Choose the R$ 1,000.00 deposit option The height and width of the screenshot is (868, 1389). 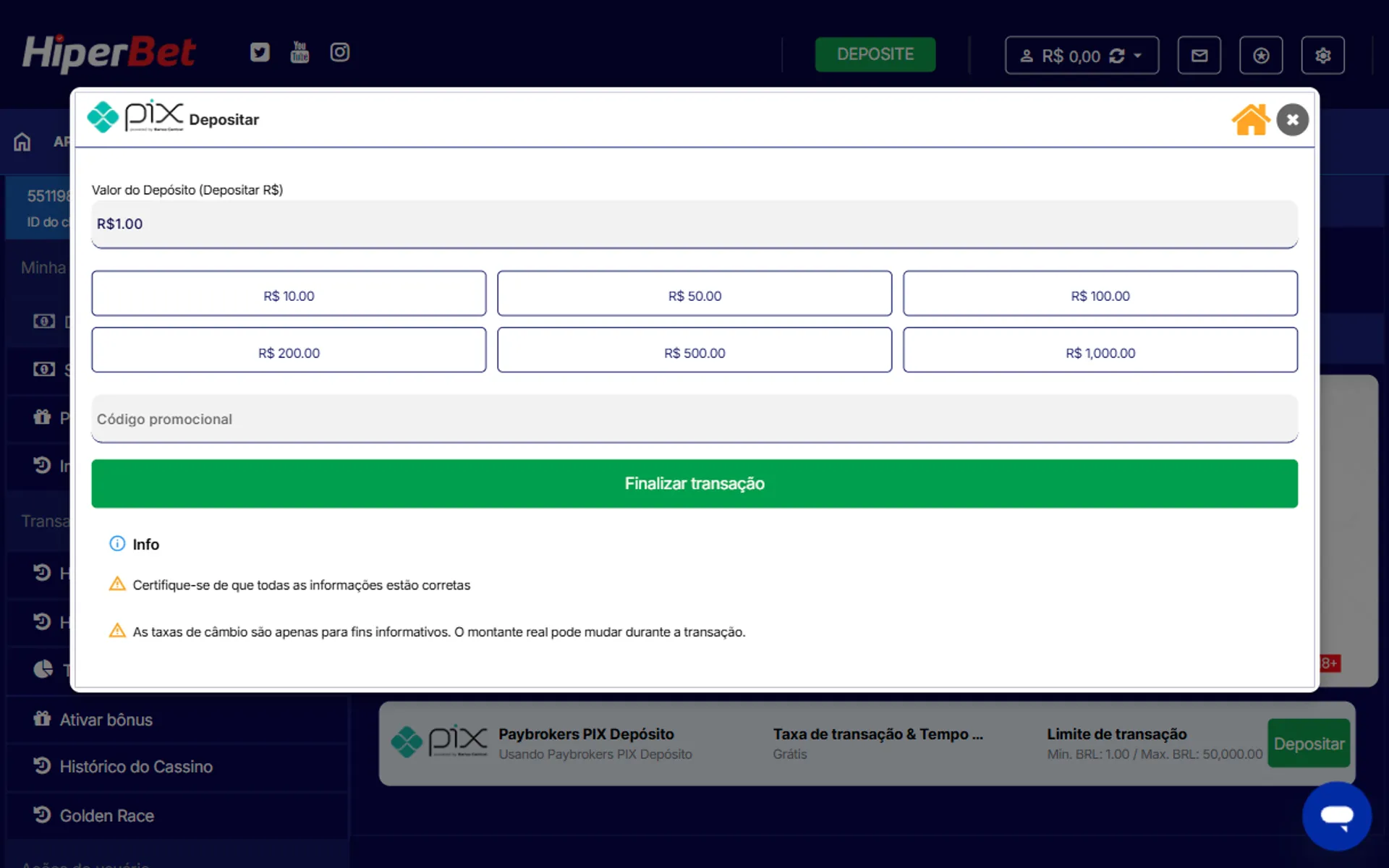pos(1100,352)
